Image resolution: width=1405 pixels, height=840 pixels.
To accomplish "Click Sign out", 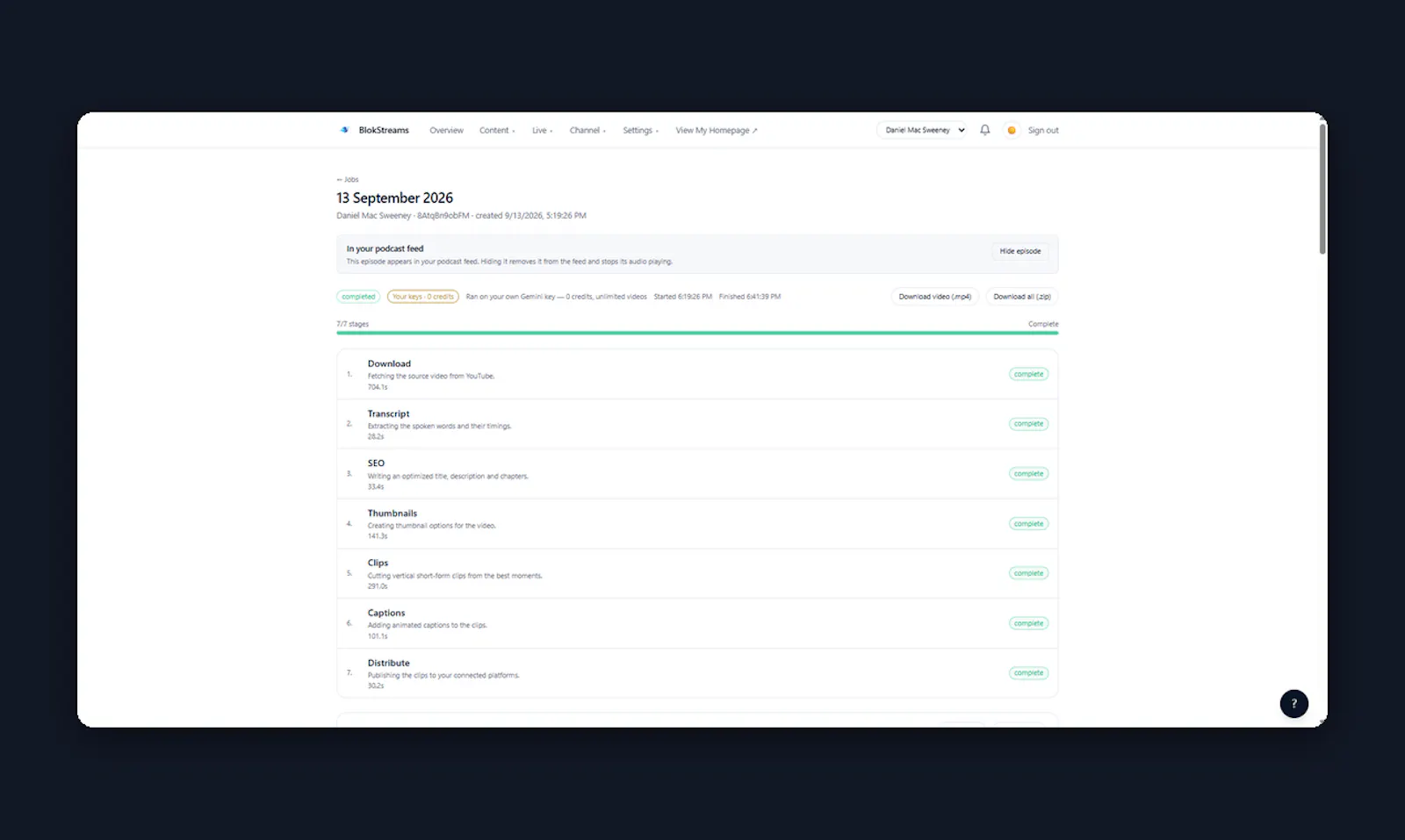I will 1043,130.
